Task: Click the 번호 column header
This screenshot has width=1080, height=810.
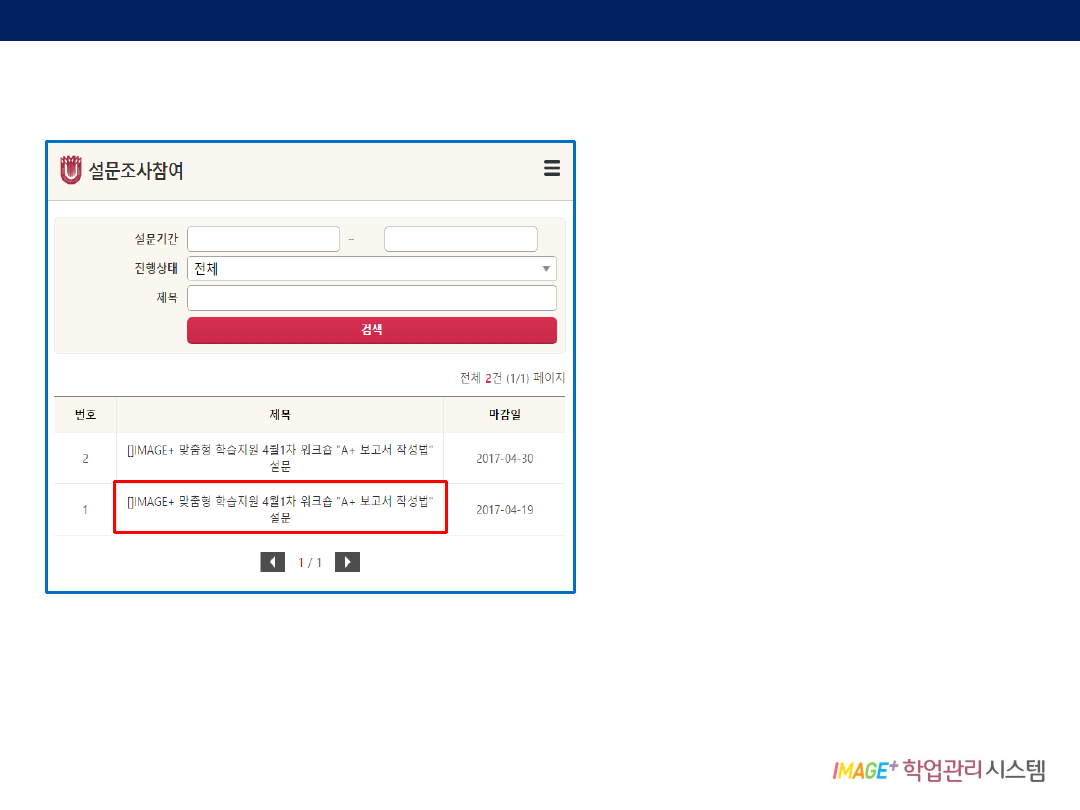Action: pyautogui.click(x=85, y=414)
